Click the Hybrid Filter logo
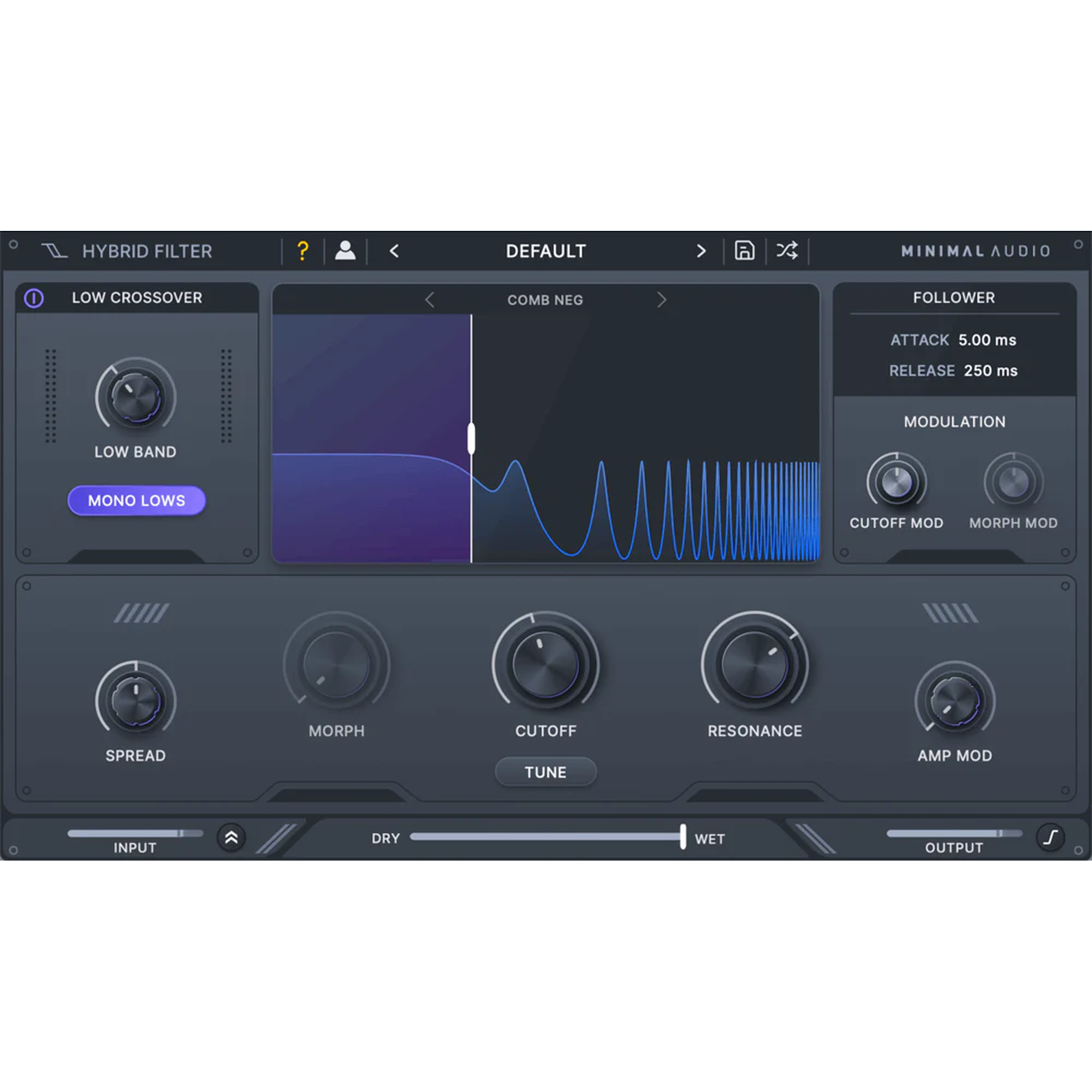This screenshot has height=1092, width=1092. point(131,251)
